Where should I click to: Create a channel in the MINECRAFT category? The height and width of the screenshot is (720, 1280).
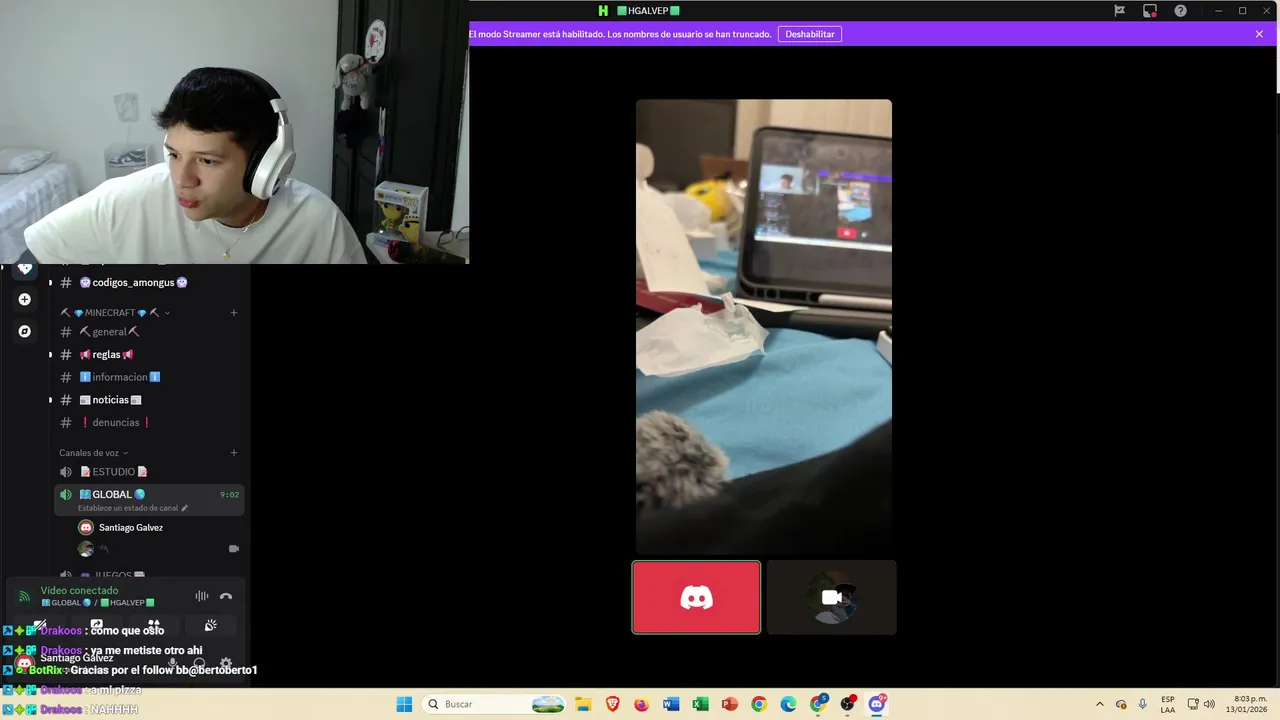(234, 313)
